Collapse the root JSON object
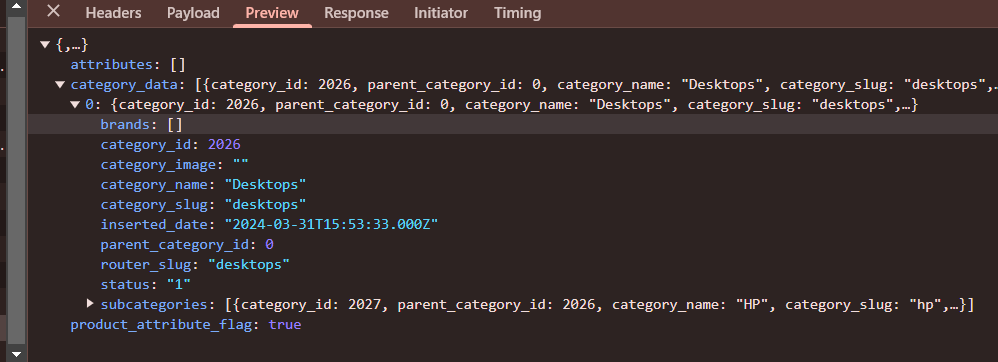Viewport: 998px width, 362px height. click(x=45, y=45)
